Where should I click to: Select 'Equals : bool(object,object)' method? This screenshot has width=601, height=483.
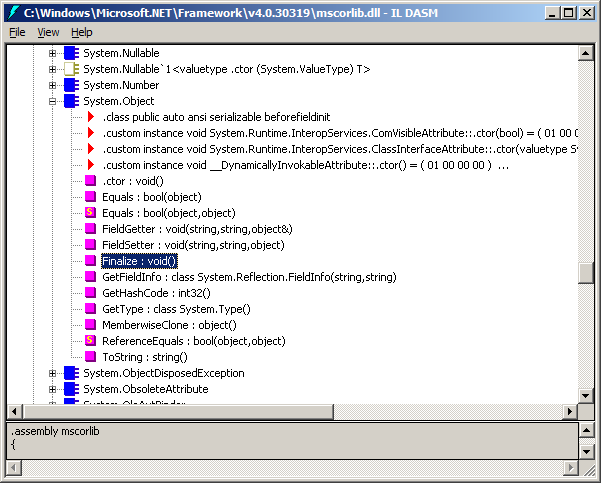(169, 214)
